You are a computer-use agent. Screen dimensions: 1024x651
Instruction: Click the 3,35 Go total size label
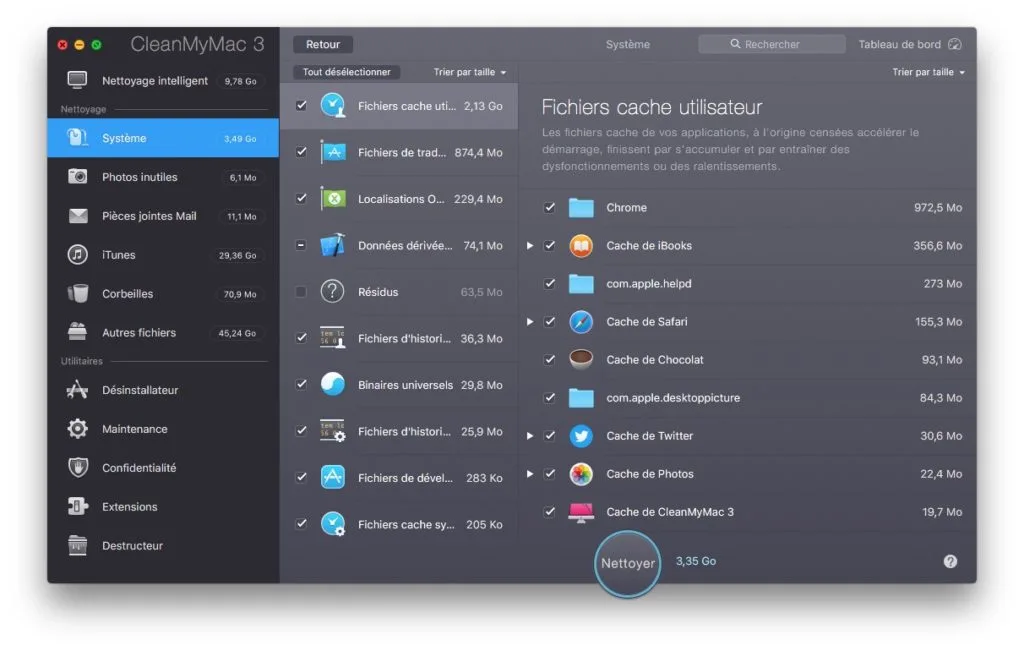[696, 561]
